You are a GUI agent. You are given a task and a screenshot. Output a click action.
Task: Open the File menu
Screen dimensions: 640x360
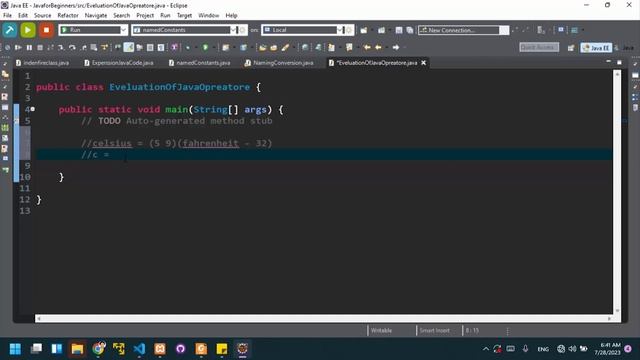coord(7,16)
